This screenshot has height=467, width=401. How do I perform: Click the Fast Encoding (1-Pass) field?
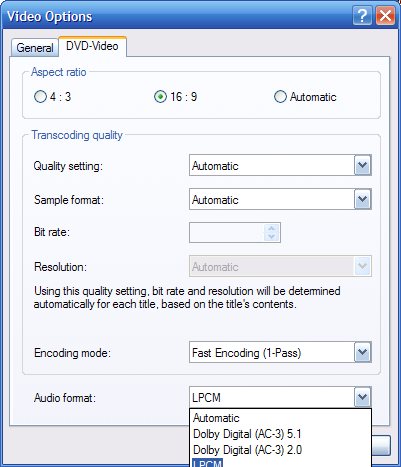272,352
